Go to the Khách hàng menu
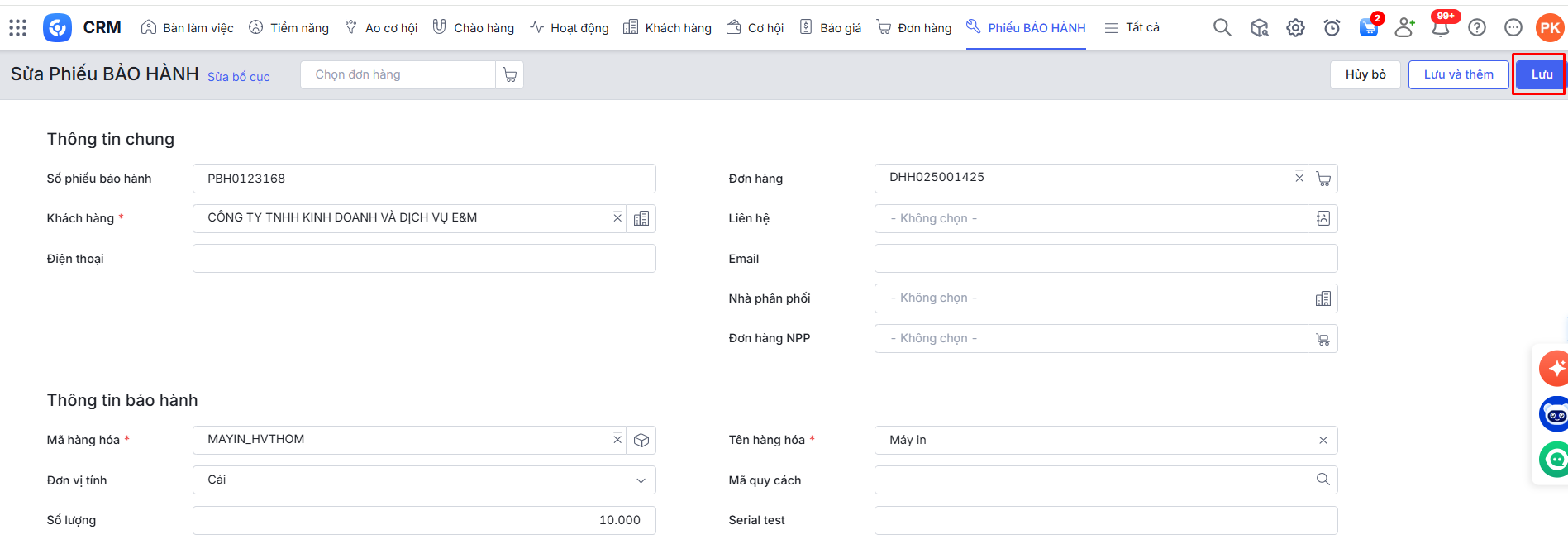Image resolution: width=1568 pixels, height=544 pixels. click(667, 28)
